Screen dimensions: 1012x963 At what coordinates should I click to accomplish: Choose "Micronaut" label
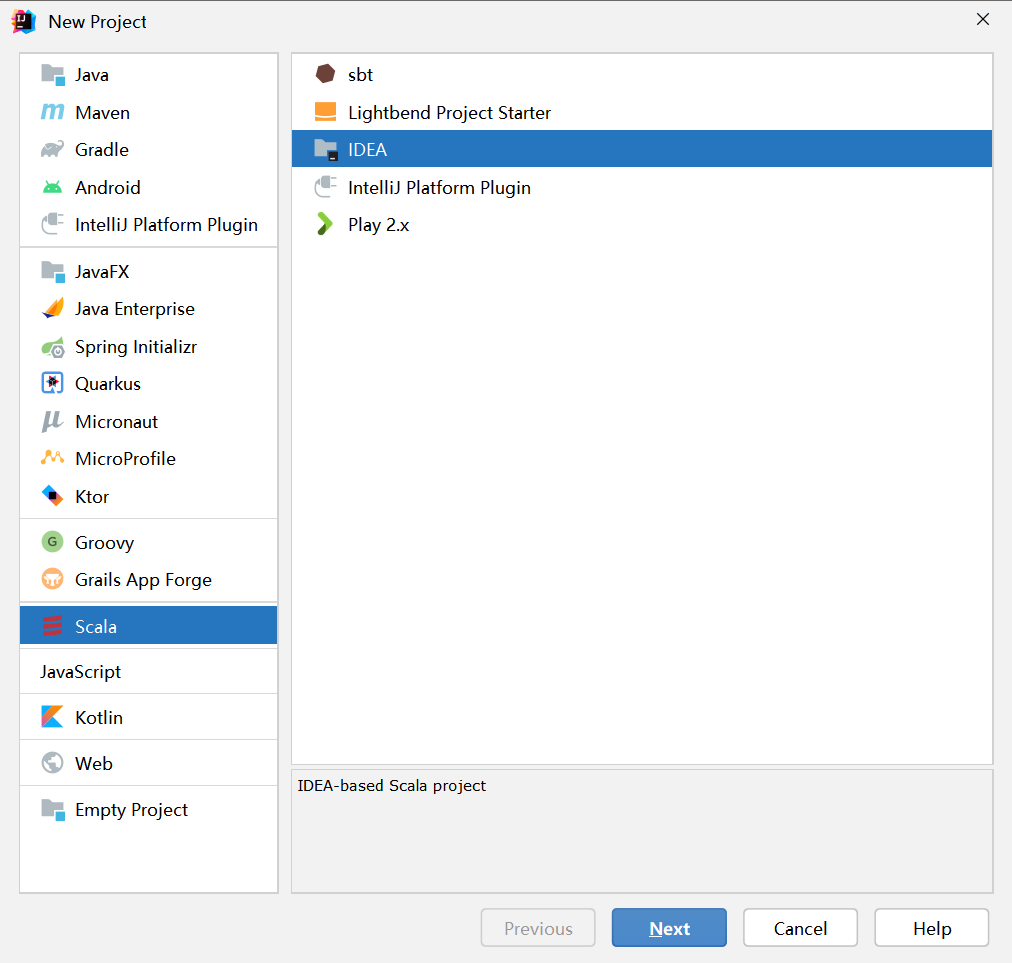pos(117,422)
